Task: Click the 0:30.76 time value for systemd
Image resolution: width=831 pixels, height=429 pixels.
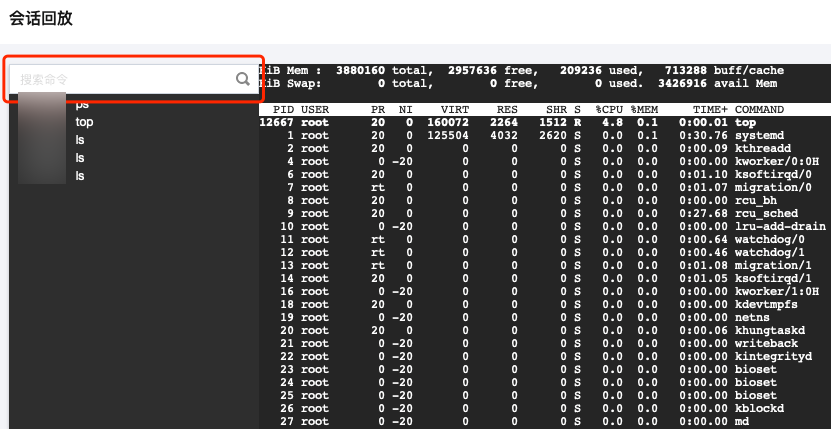Action: coord(703,136)
